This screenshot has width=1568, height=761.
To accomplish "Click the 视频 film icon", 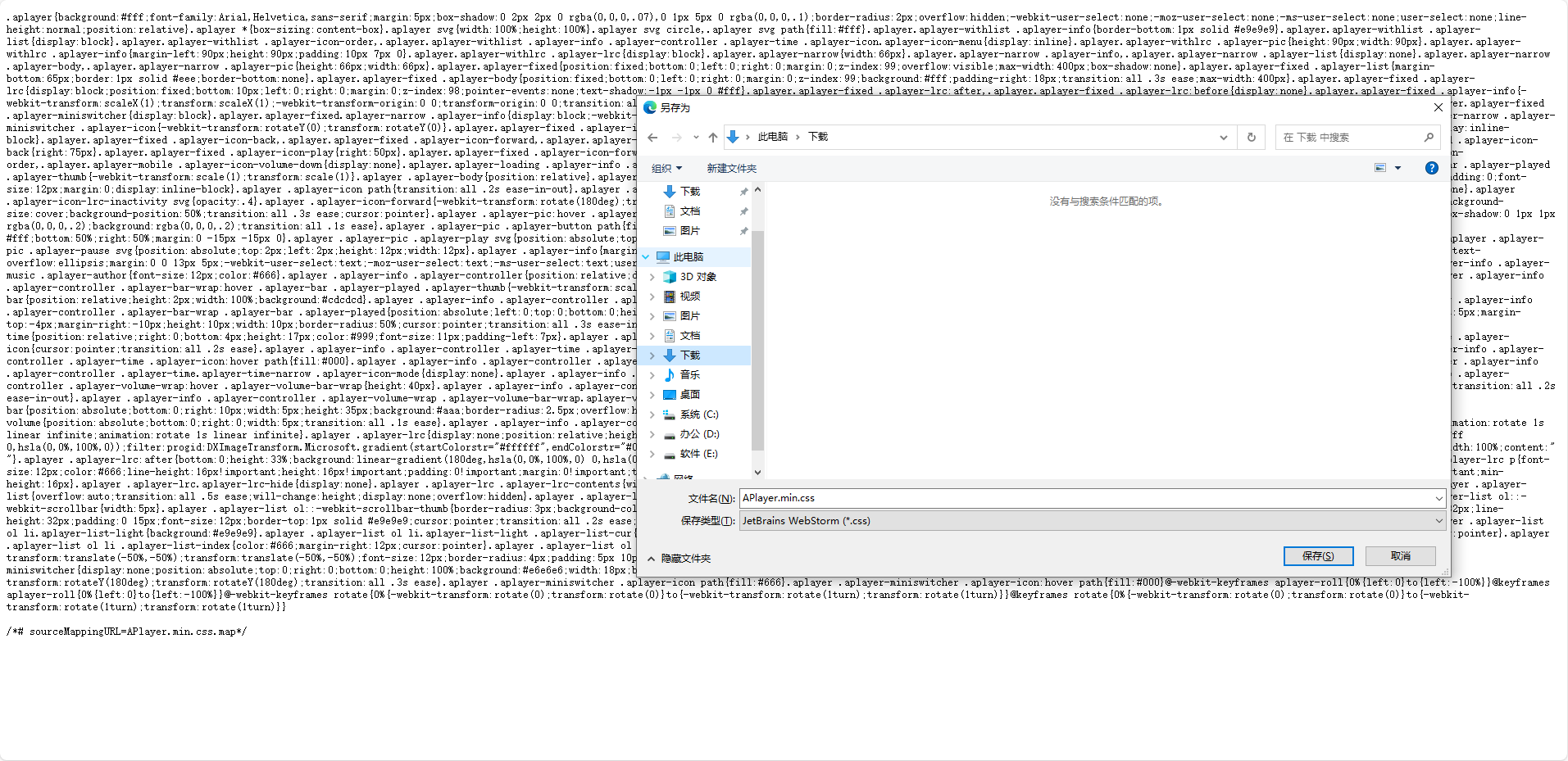I will click(670, 297).
